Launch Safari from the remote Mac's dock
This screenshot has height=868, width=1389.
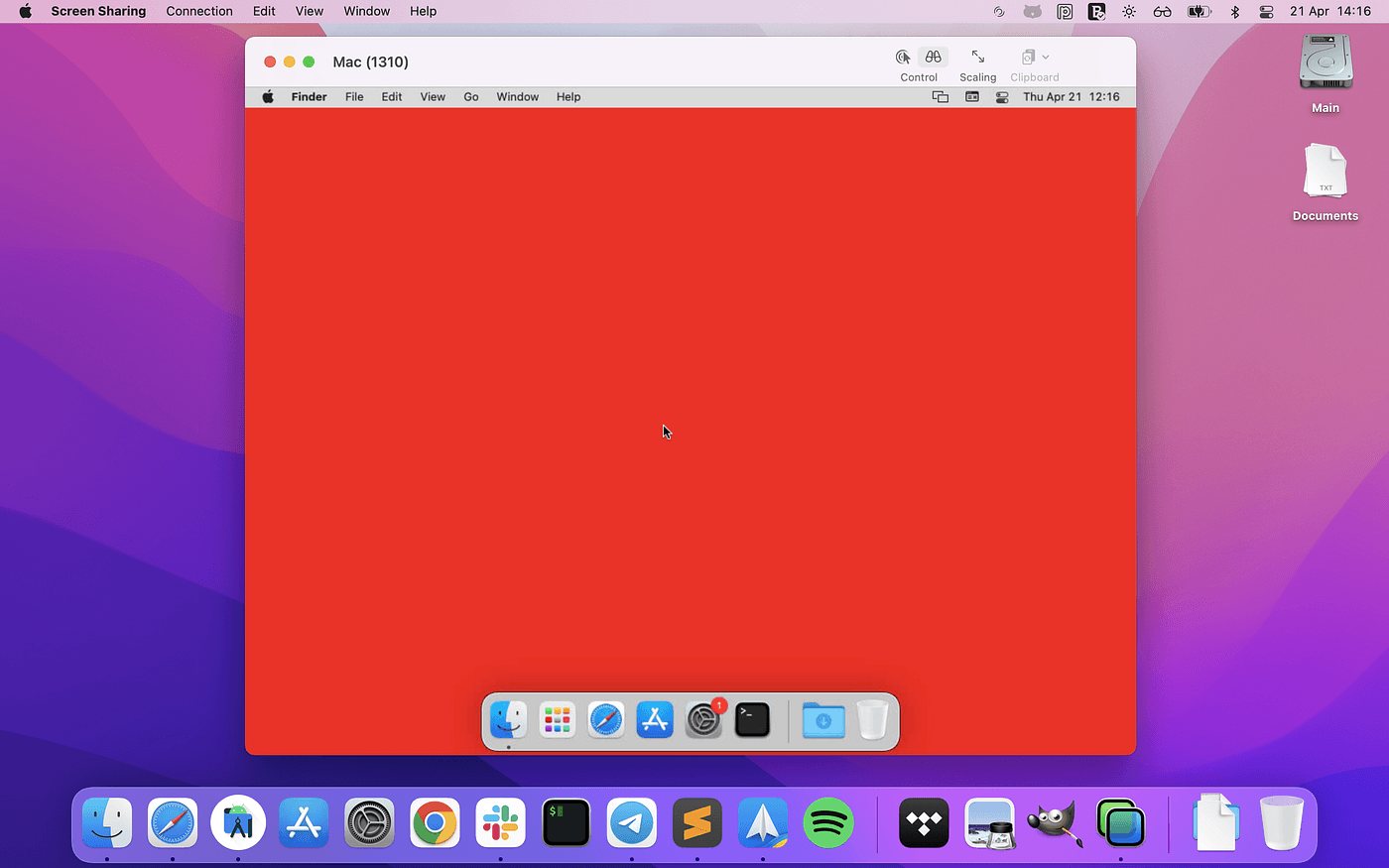606,720
